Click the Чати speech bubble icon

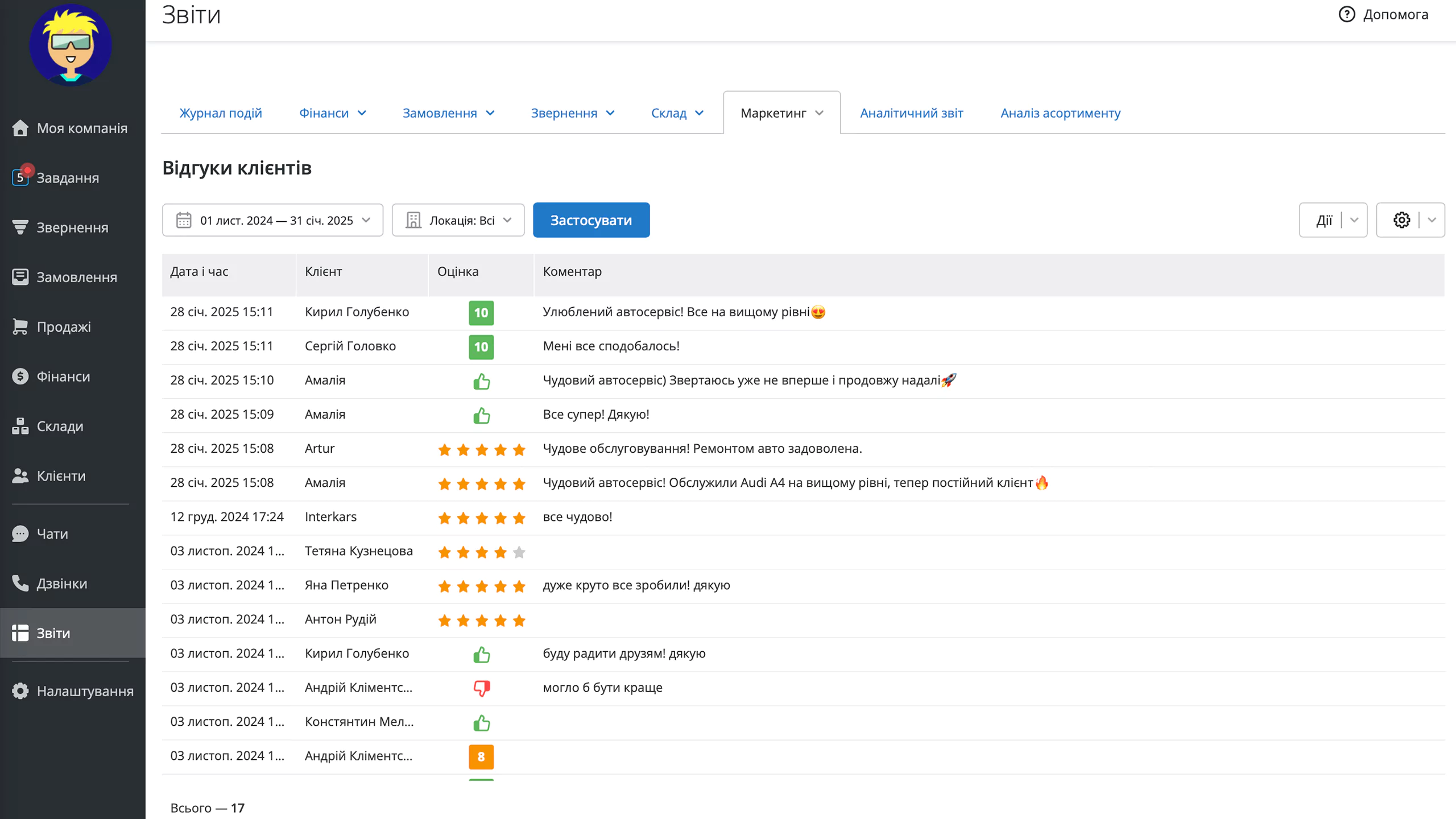[x=20, y=533]
